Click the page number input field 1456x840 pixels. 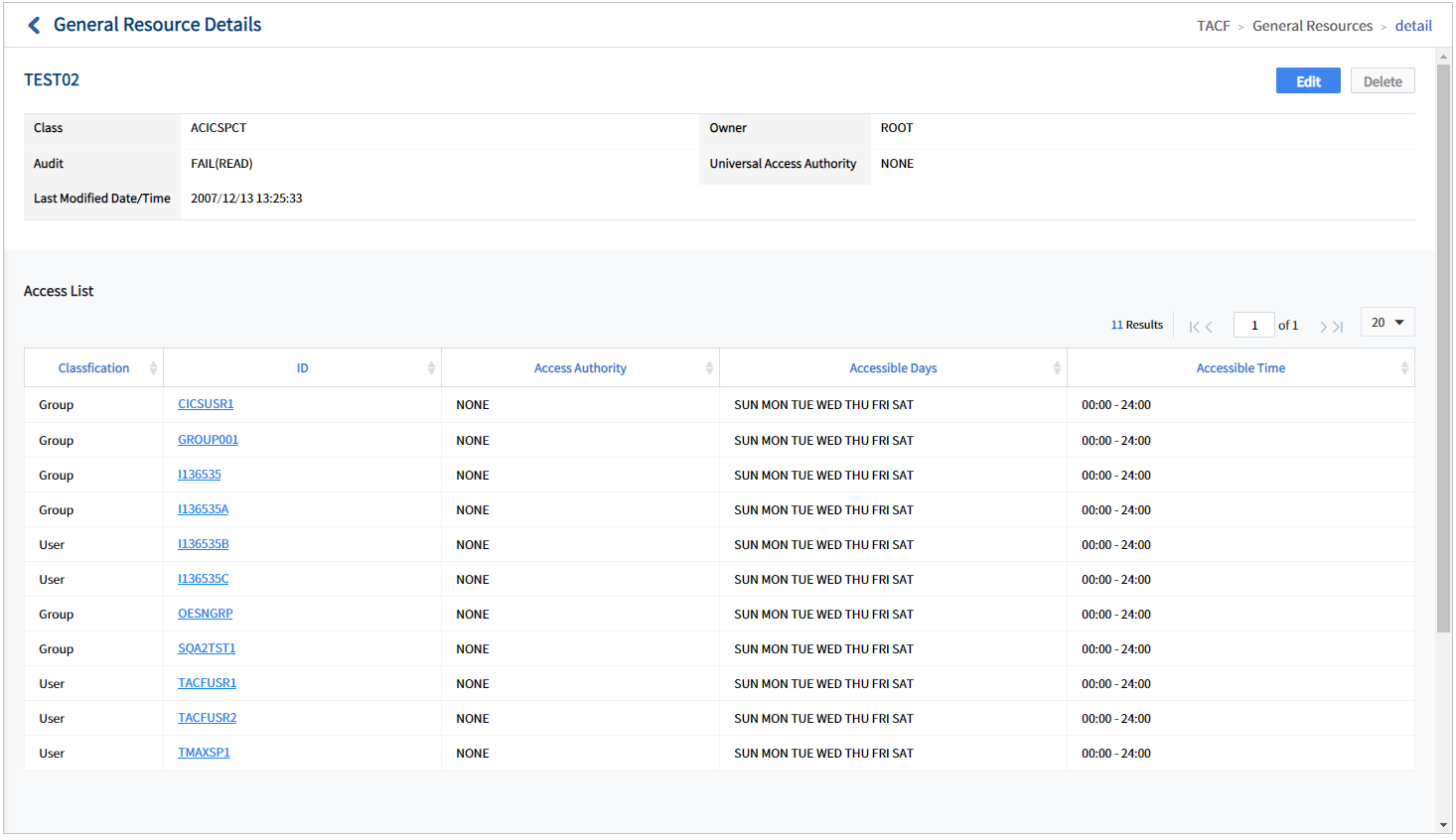click(x=1253, y=326)
